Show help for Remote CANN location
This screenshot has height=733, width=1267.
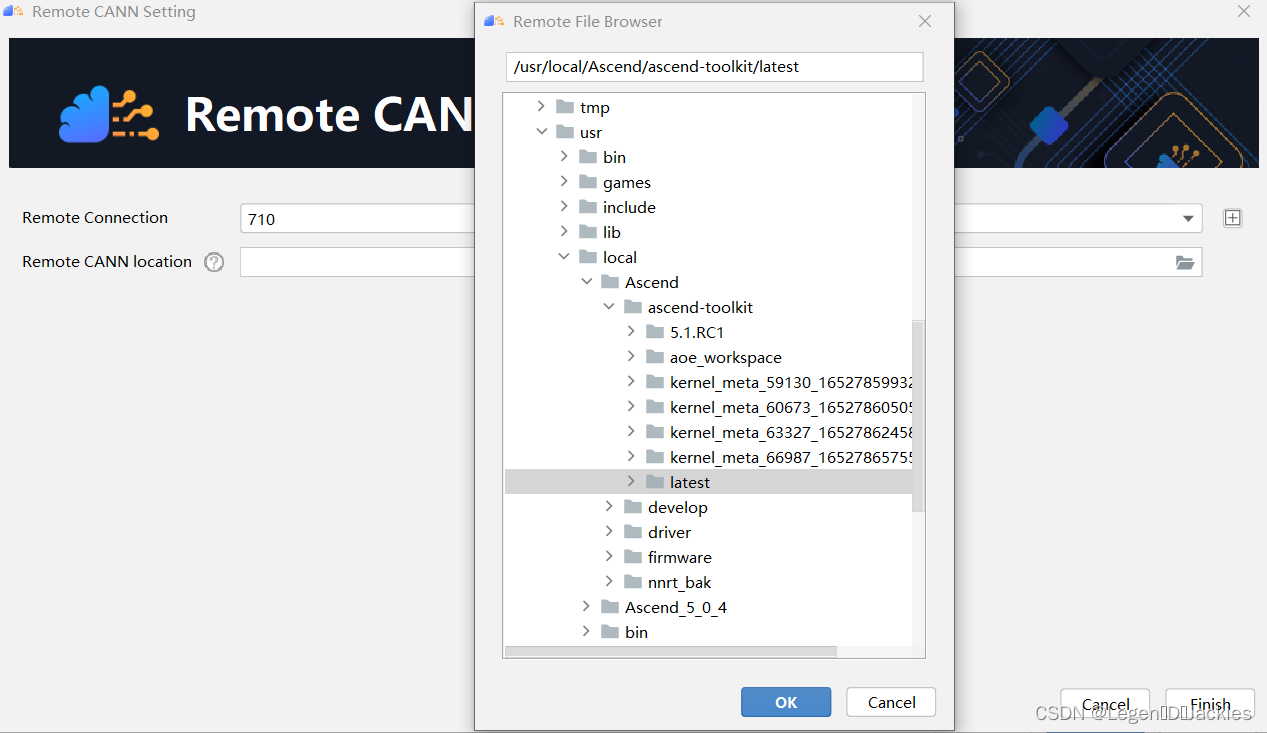[214, 262]
